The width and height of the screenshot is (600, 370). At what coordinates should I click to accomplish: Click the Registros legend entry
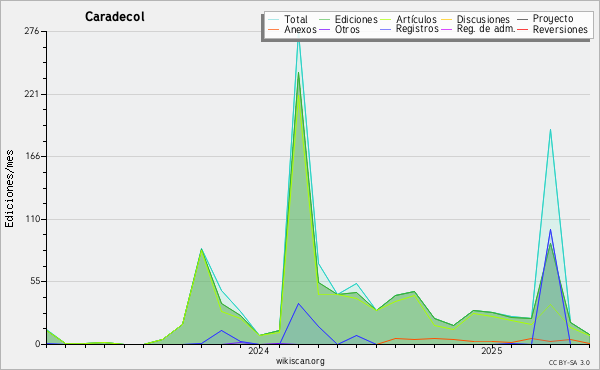coord(417,29)
